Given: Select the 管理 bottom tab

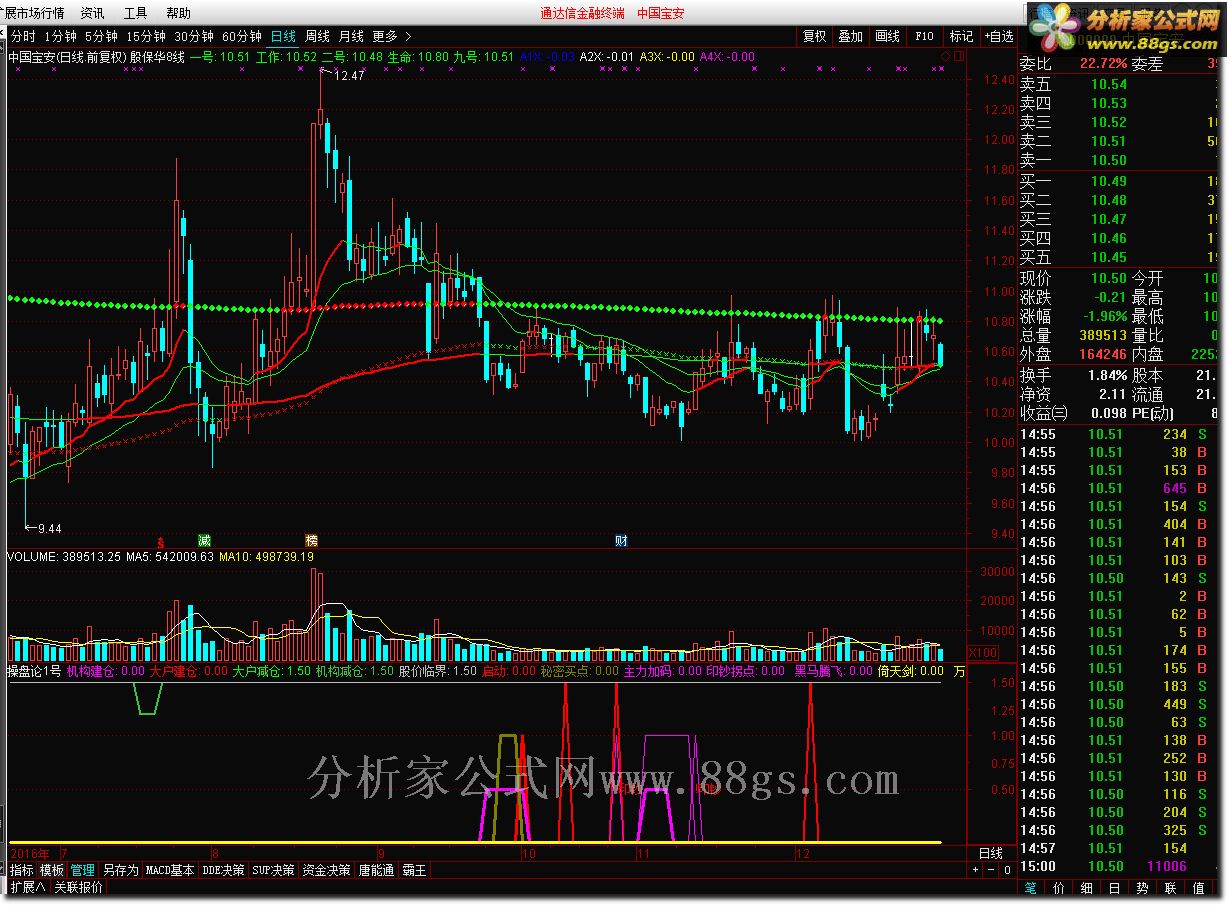Looking at the screenshot, I should pos(83,870).
